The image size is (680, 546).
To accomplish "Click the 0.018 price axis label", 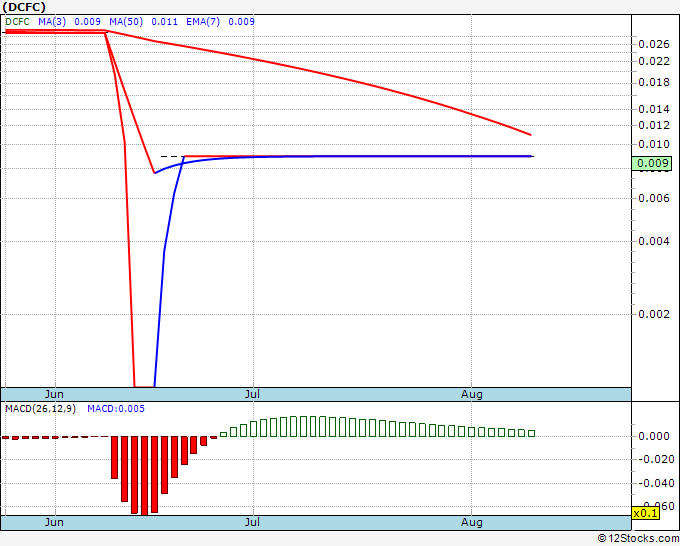I will coord(654,82).
